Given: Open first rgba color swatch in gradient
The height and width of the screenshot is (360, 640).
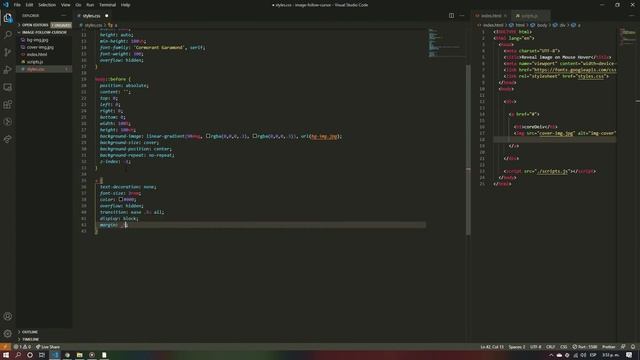Looking at the screenshot, I should click(x=208, y=136).
